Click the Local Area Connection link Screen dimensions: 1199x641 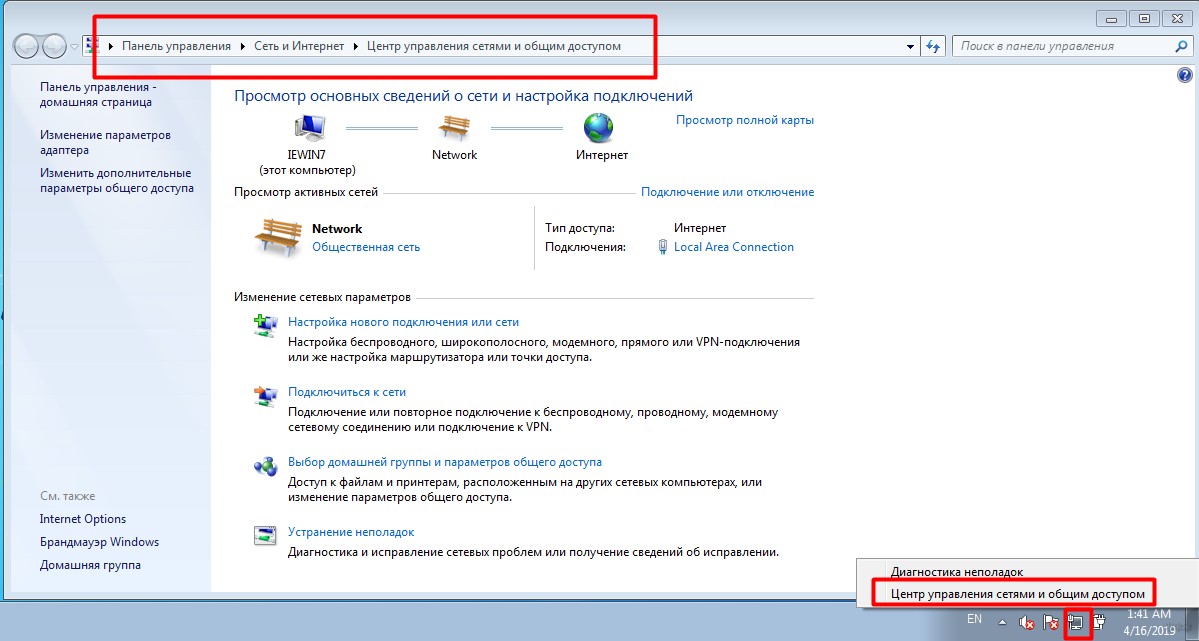point(733,247)
